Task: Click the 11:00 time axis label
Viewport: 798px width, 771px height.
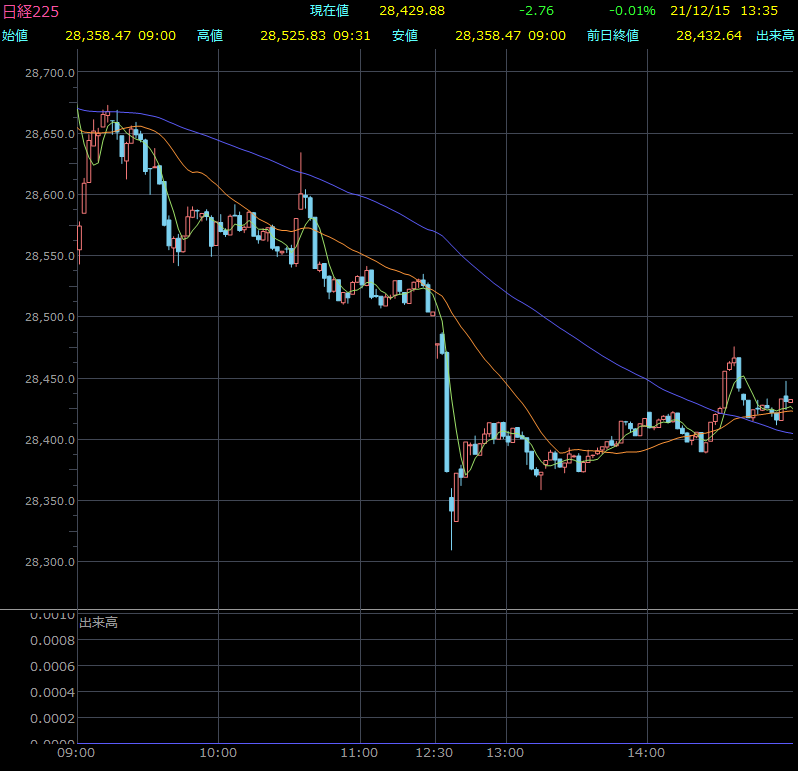Action: click(x=359, y=753)
